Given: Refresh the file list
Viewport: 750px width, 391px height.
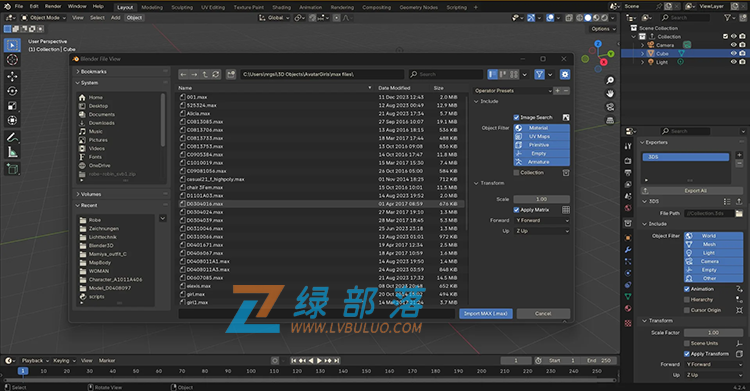Looking at the screenshot, I should pyautogui.click(x=216, y=74).
